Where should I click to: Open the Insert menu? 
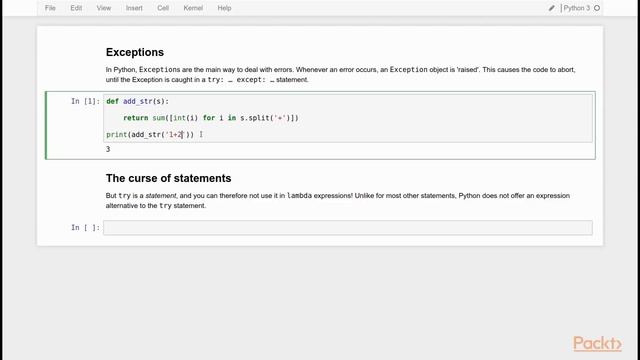pyautogui.click(x=134, y=8)
